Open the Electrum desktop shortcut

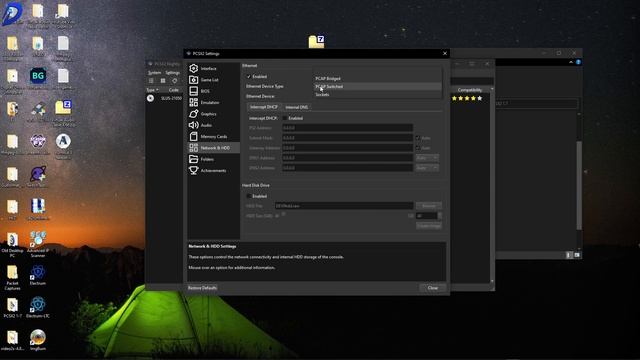coord(38,275)
